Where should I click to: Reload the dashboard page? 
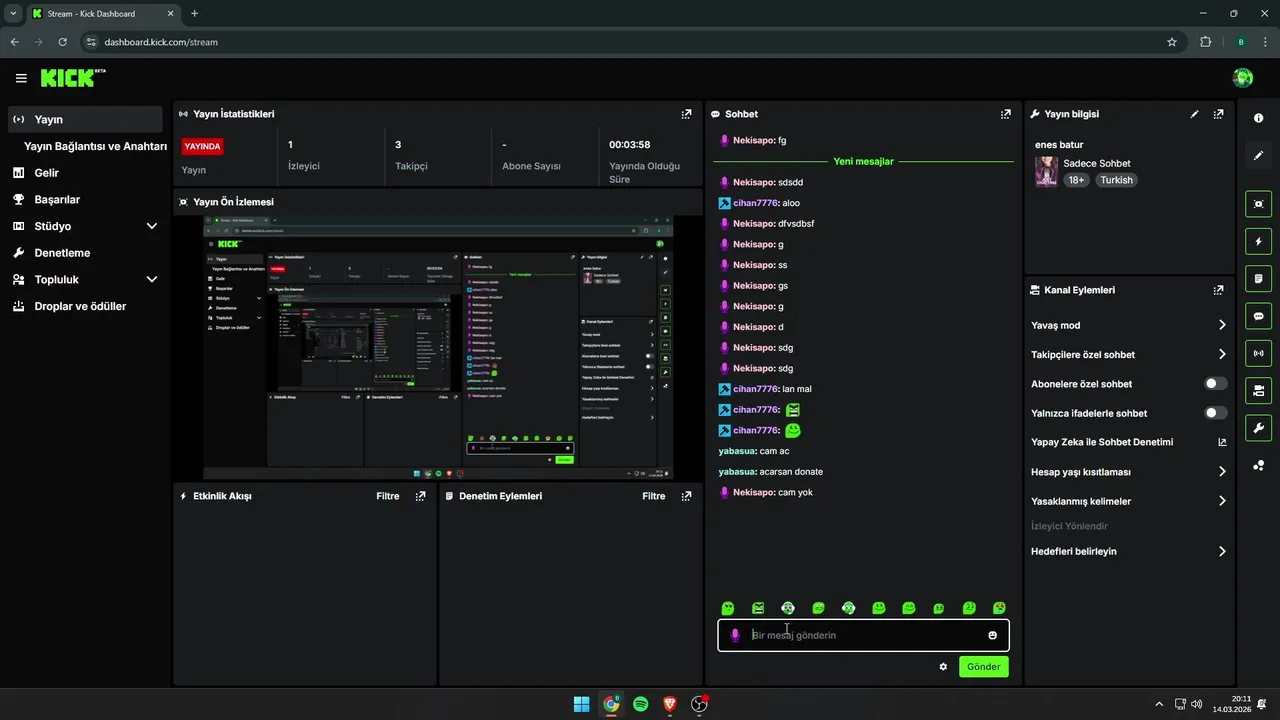point(63,42)
